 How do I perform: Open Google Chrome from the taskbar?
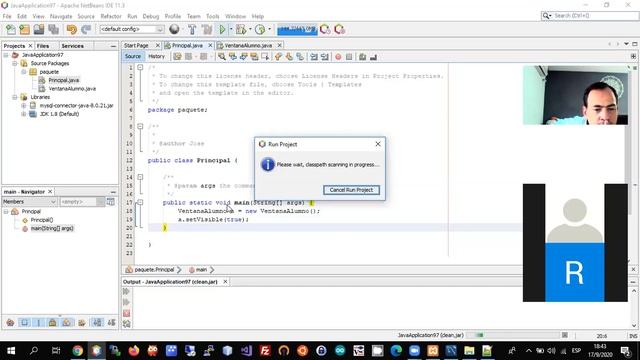click(x=78, y=351)
